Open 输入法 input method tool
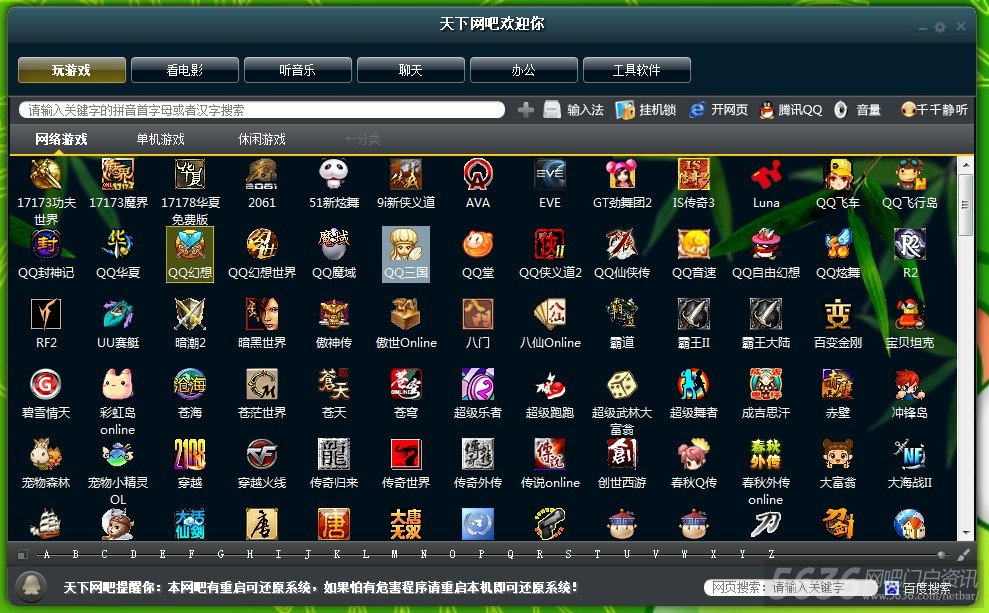The height and width of the screenshot is (613, 989). 573,110
